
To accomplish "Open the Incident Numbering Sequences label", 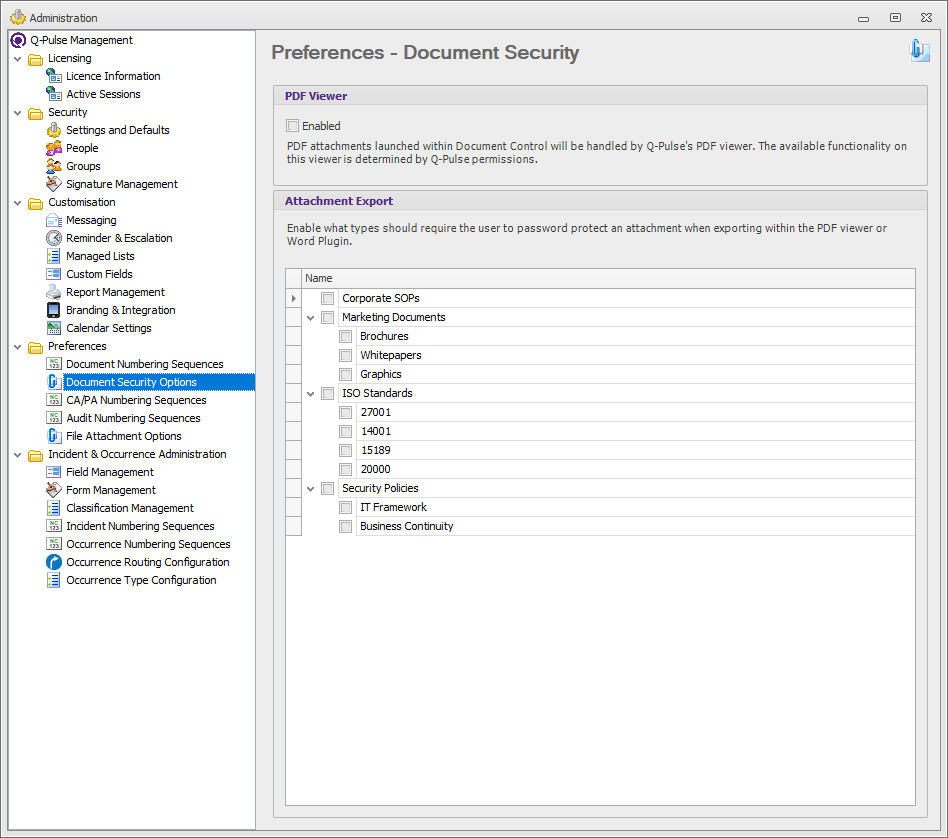I will [x=140, y=526].
